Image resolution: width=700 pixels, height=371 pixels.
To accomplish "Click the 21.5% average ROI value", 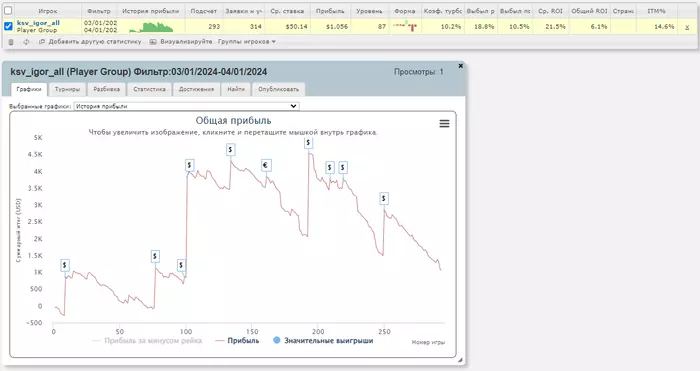I will tap(555, 27).
